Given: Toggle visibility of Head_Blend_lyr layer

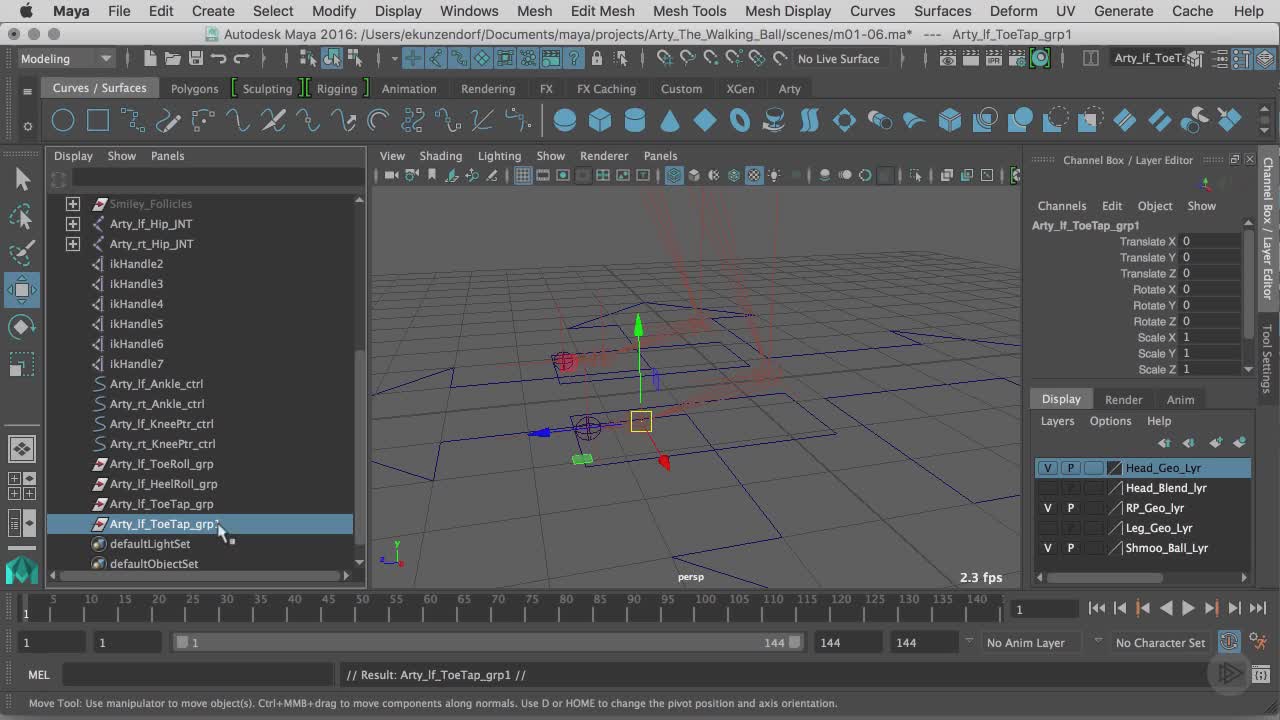Looking at the screenshot, I should pyautogui.click(x=1047, y=488).
